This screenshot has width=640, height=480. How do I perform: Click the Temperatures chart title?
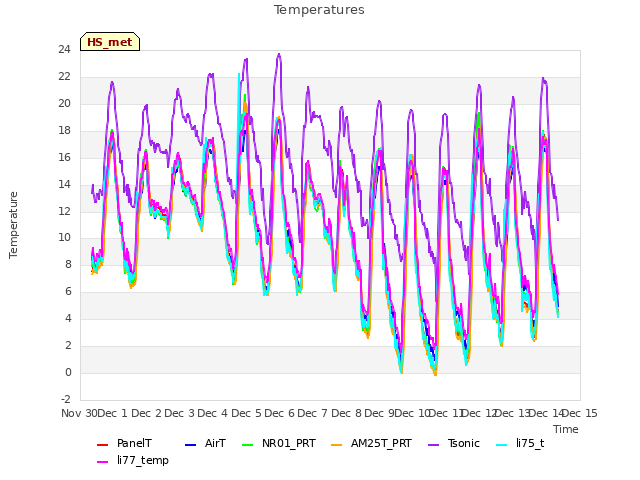tap(319, 10)
